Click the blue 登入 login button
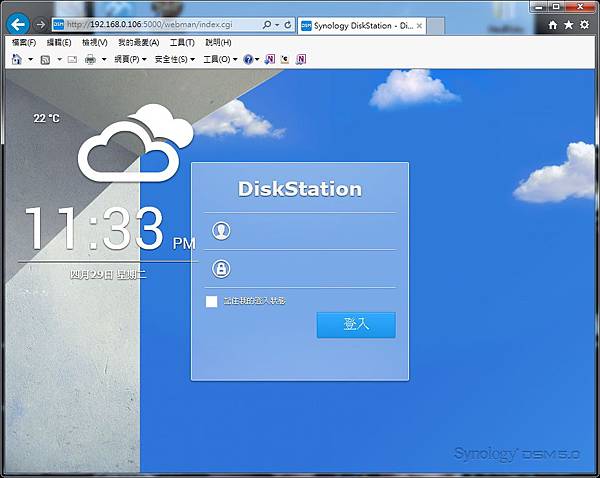Screen dimensions: 600x478 [x=356, y=325]
